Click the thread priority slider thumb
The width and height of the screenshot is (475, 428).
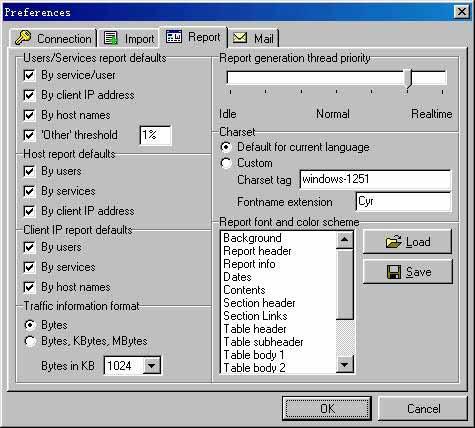408,79
